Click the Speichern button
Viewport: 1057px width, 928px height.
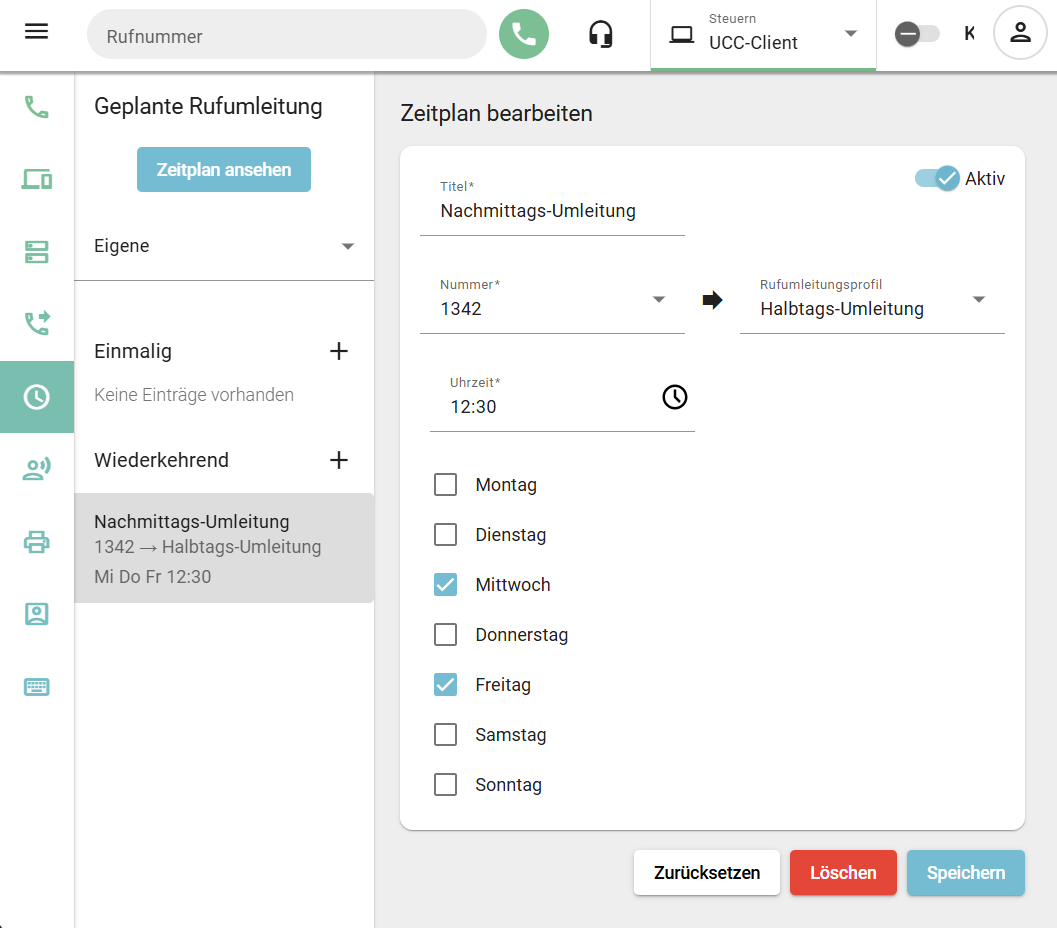tap(965, 873)
